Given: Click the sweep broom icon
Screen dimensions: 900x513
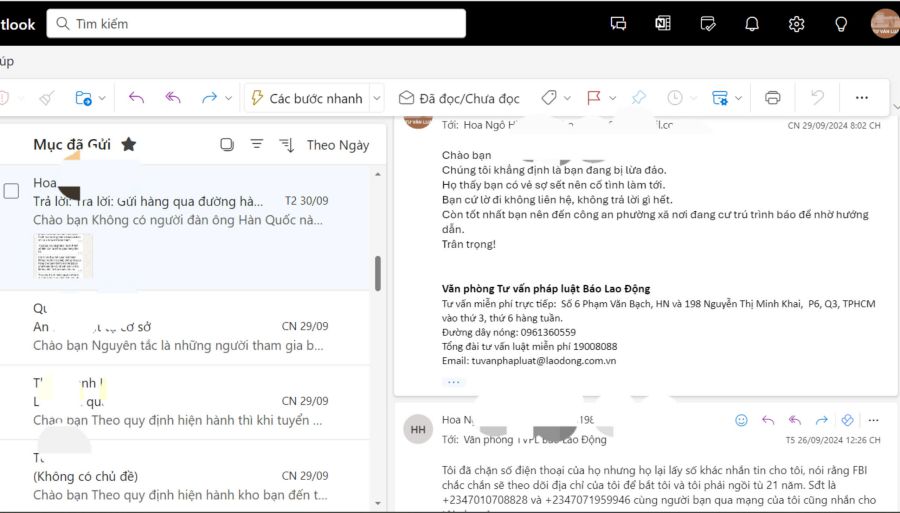Looking at the screenshot, I should (x=47, y=98).
